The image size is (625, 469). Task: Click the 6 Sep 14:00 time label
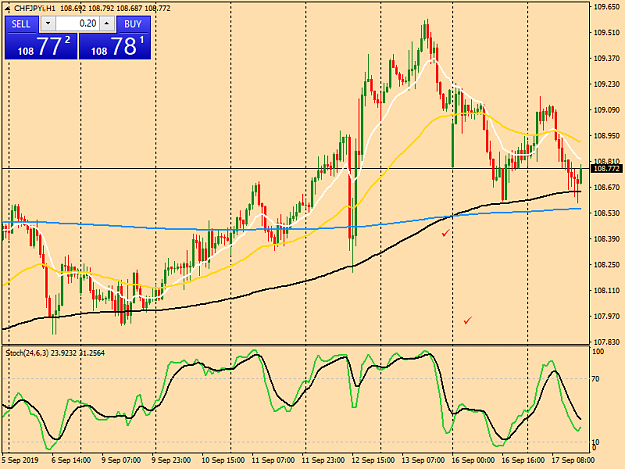[71, 460]
